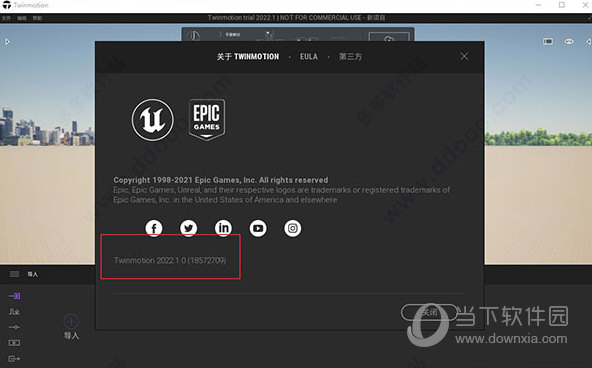Open the Instagram social link icon
Viewport: 592px width, 368px height.
293,228
